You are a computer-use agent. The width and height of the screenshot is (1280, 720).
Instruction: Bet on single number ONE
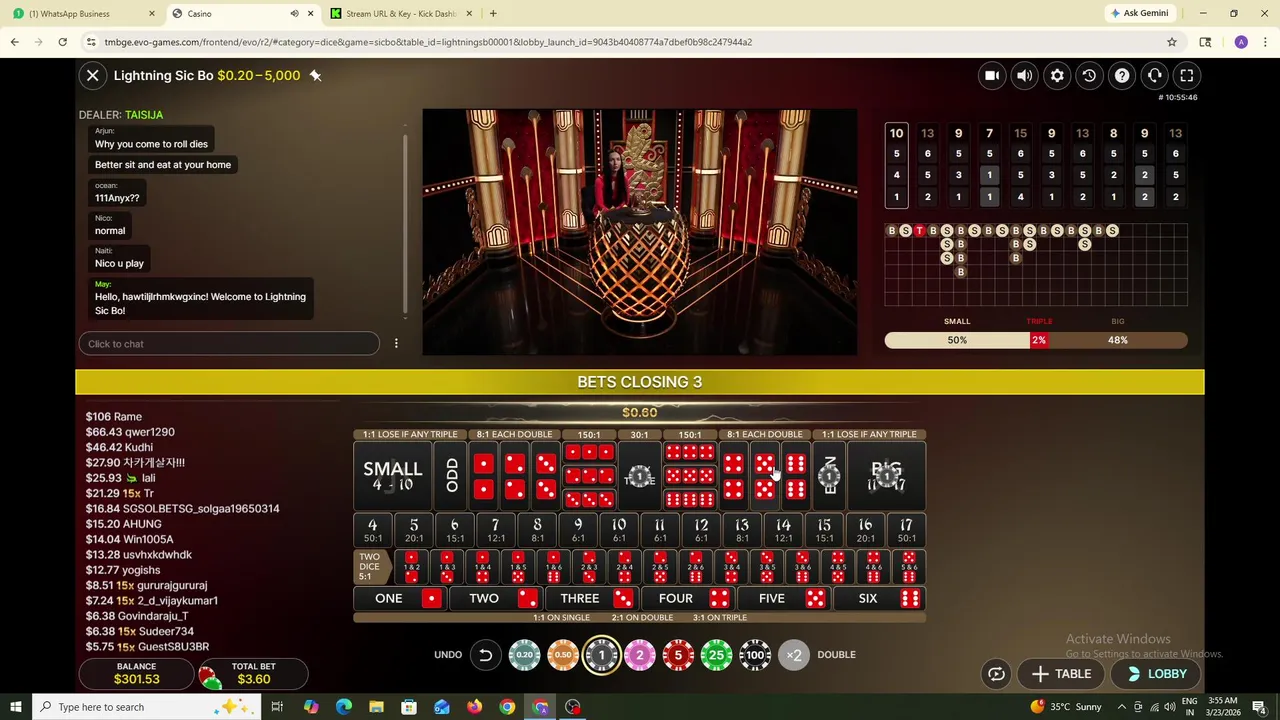(x=400, y=598)
